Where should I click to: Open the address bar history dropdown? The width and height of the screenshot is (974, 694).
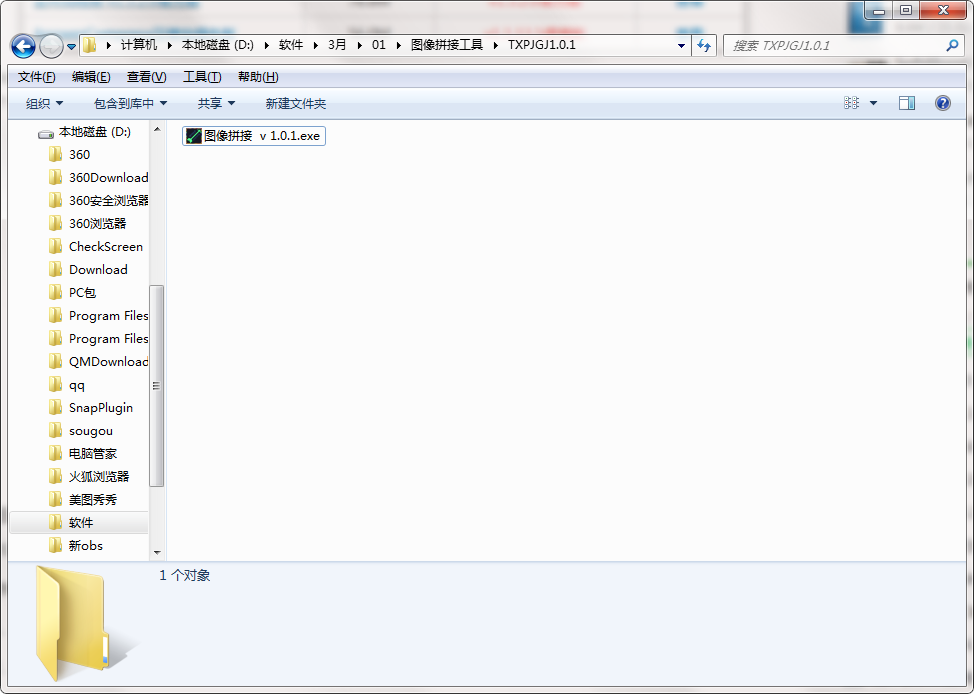[681, 45]
